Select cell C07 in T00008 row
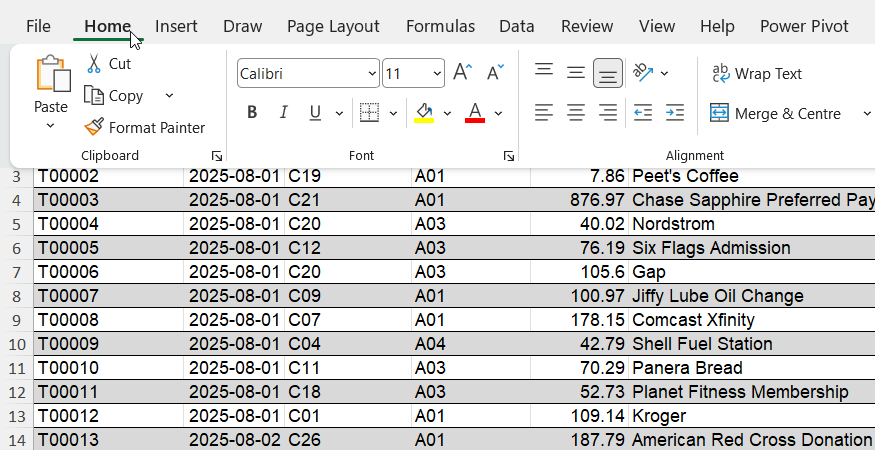Screen dimensions: 875x450 pos(348,320)
